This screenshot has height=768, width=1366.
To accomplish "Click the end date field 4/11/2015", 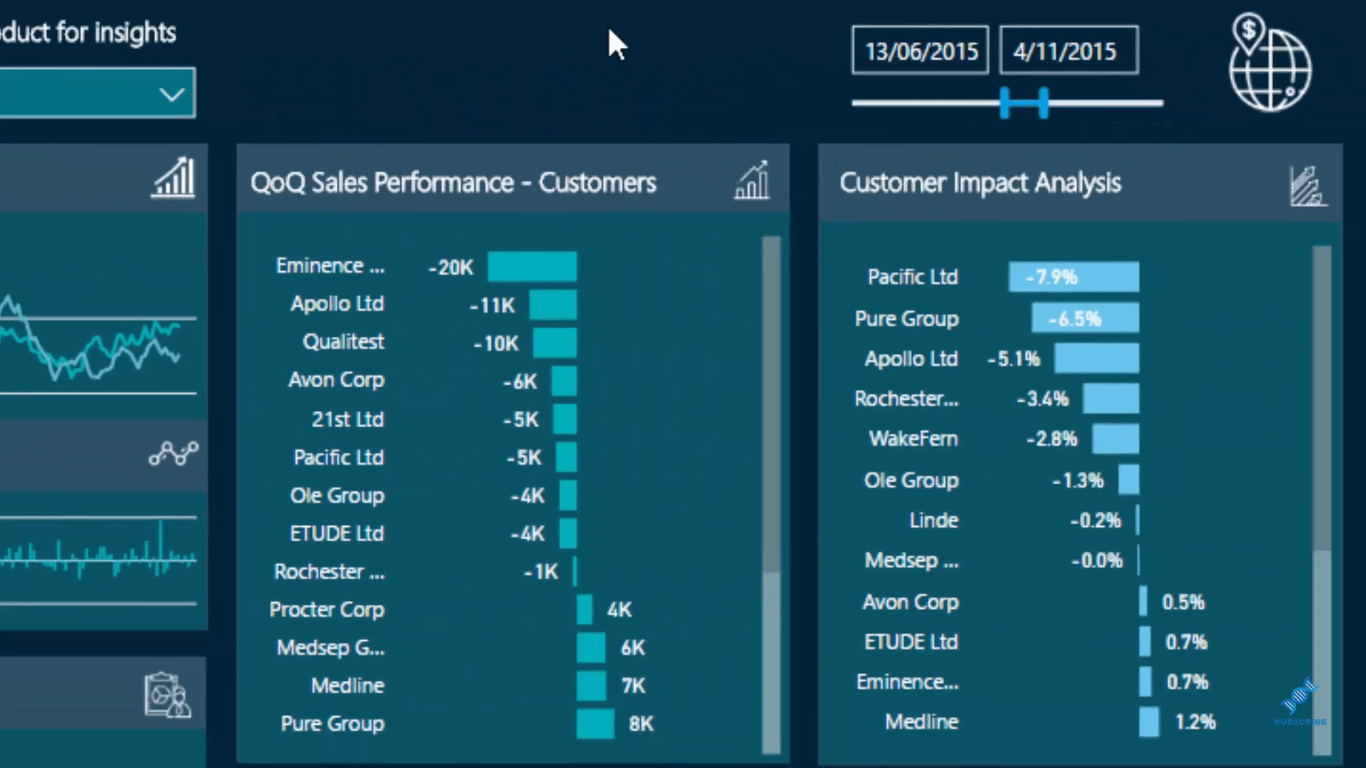I will (1068, 51).
